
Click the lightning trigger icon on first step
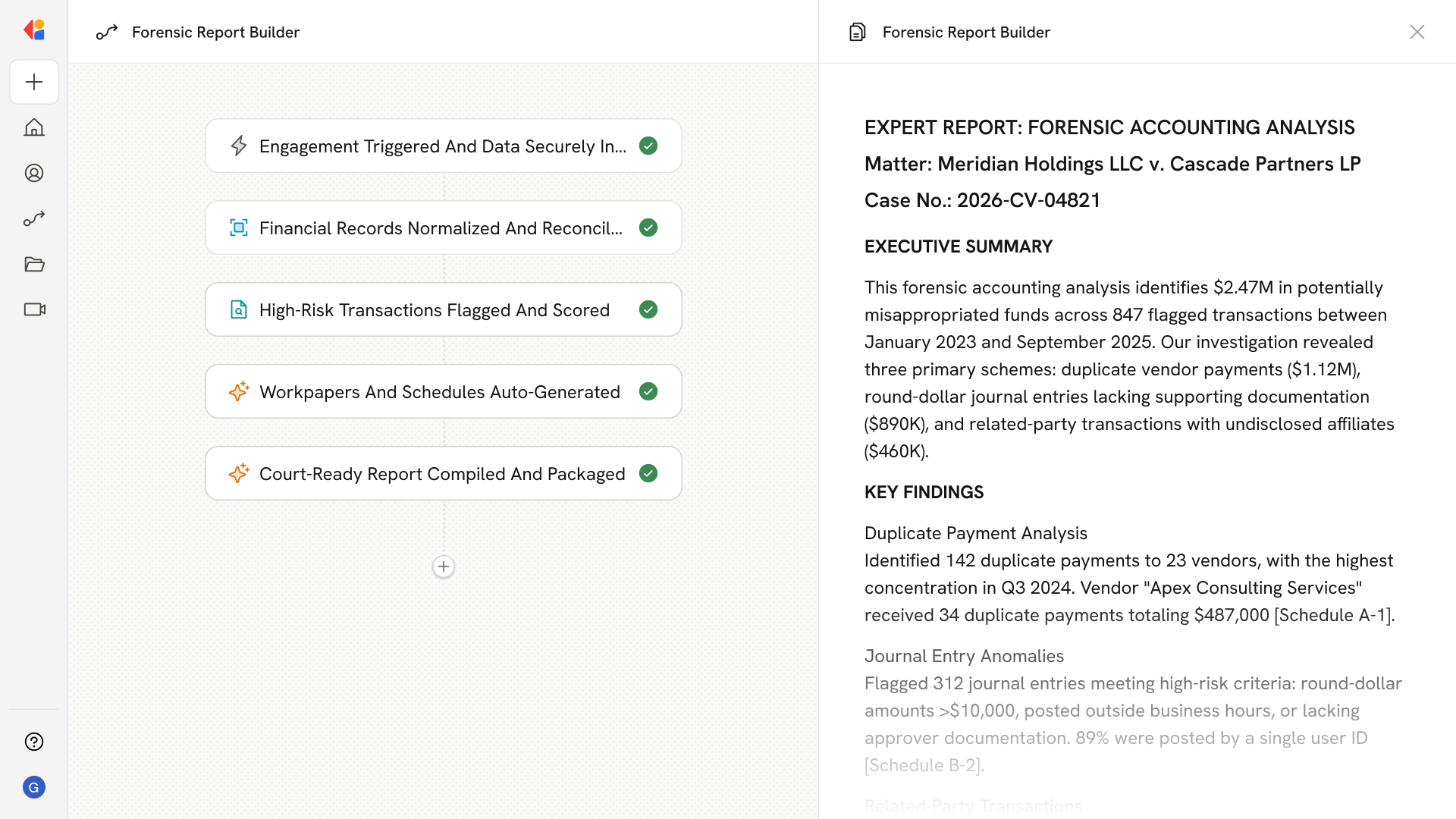tap(239, 146)
